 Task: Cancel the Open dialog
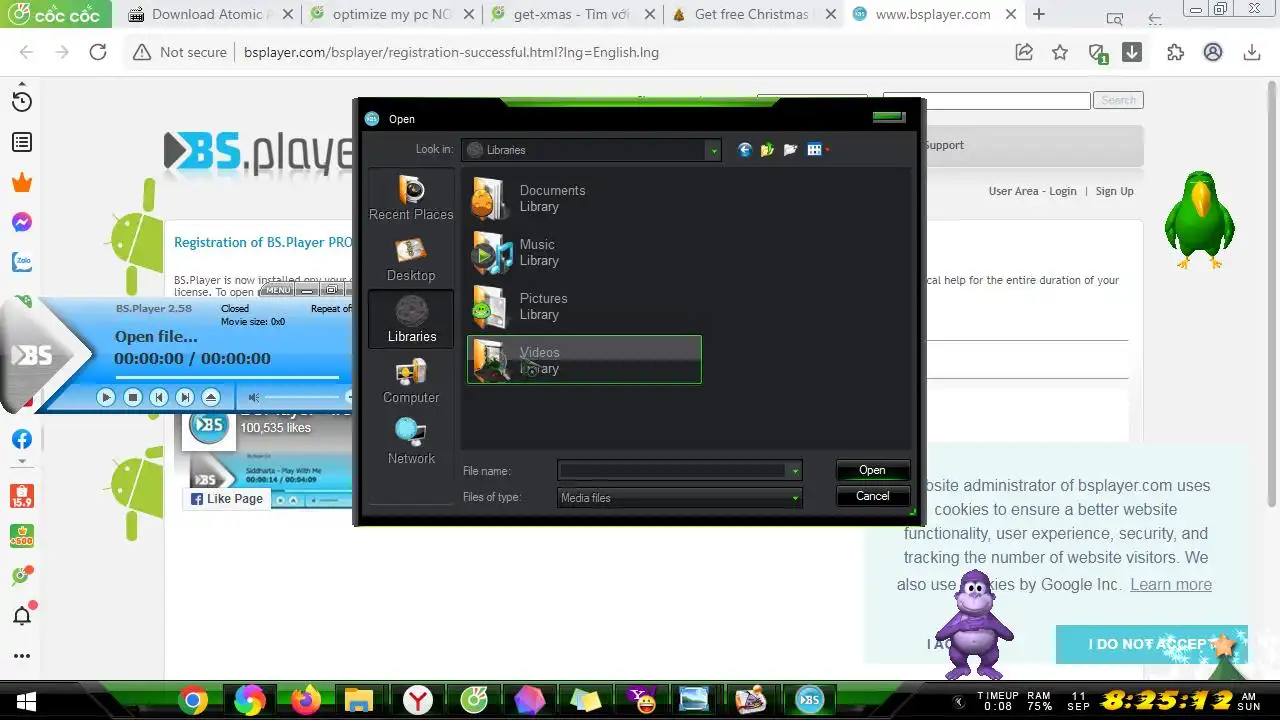pyautogui.click(x=872, y=496)
